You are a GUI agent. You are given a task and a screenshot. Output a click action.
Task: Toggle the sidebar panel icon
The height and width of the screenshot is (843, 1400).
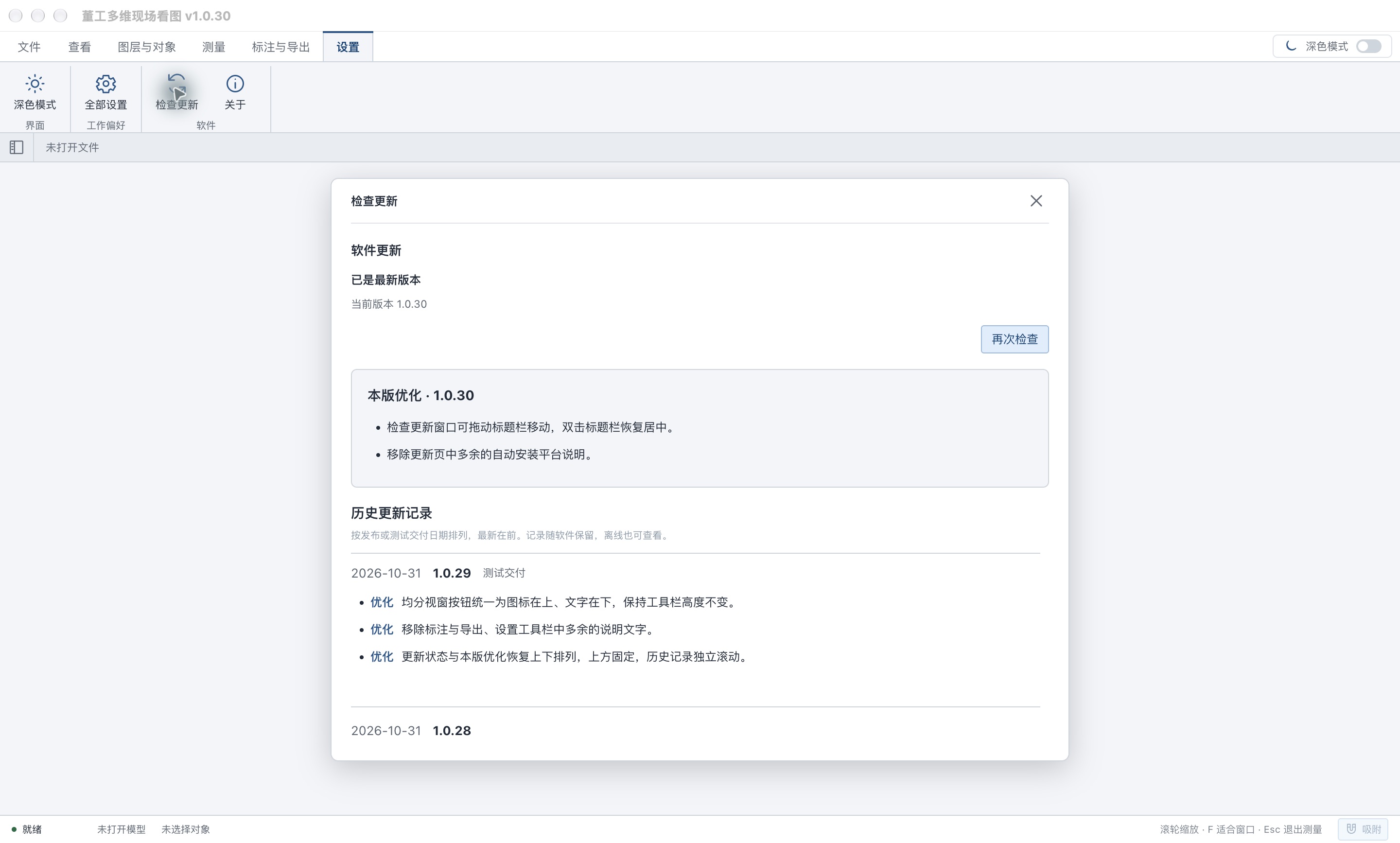coord(17,148)
